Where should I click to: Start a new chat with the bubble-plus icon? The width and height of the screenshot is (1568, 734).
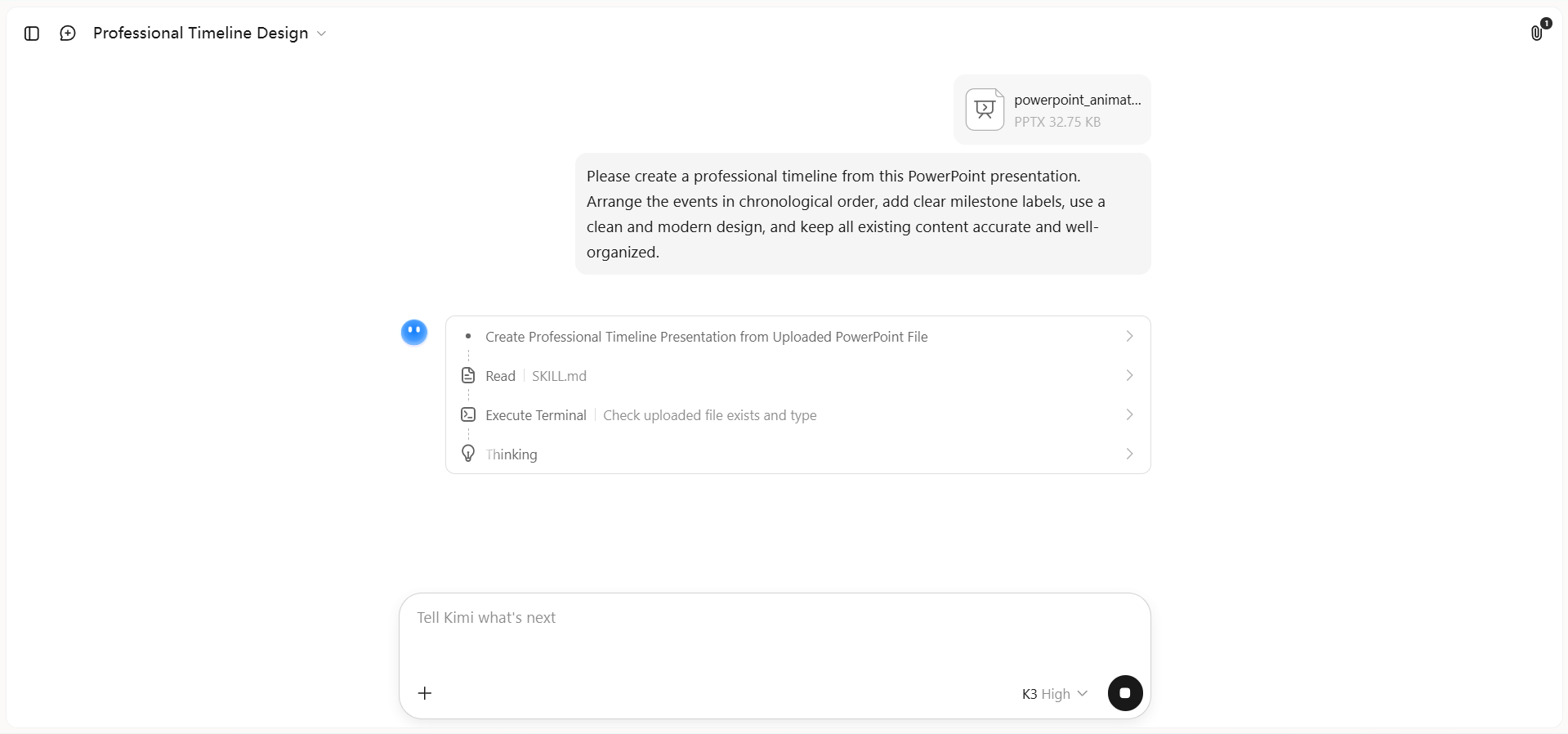68,34
